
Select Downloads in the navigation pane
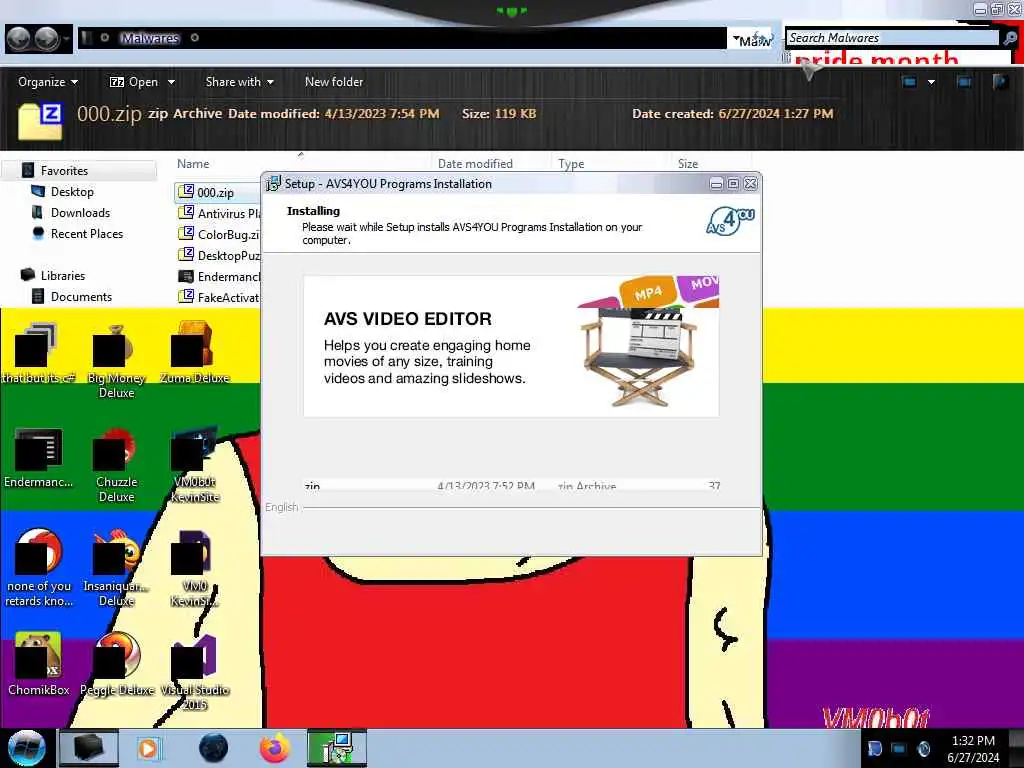click(x=80, y=212)
